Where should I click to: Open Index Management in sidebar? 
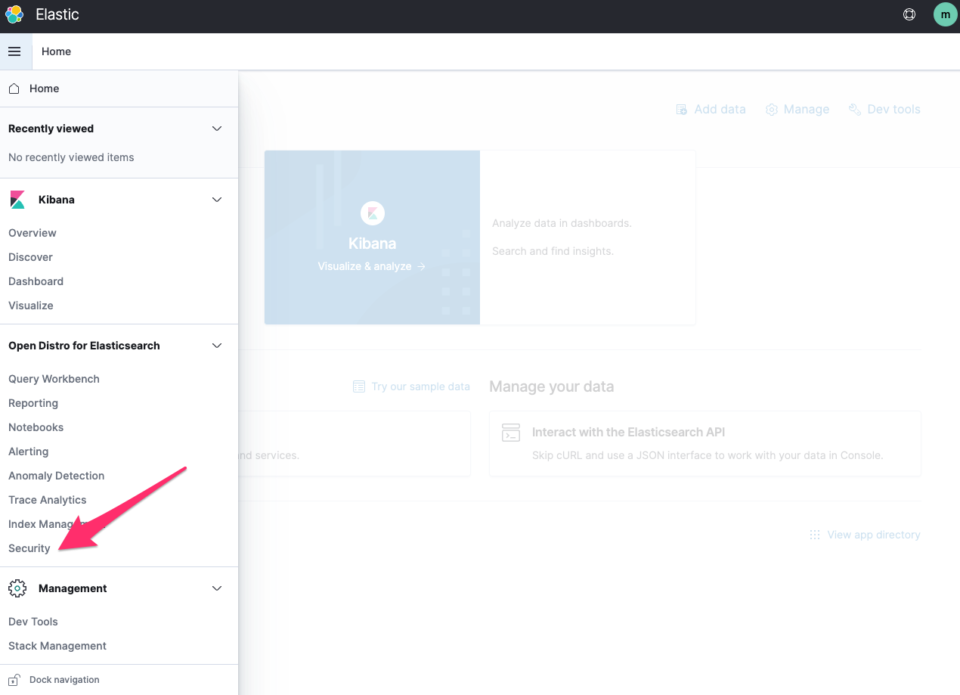tap(56, 524)
